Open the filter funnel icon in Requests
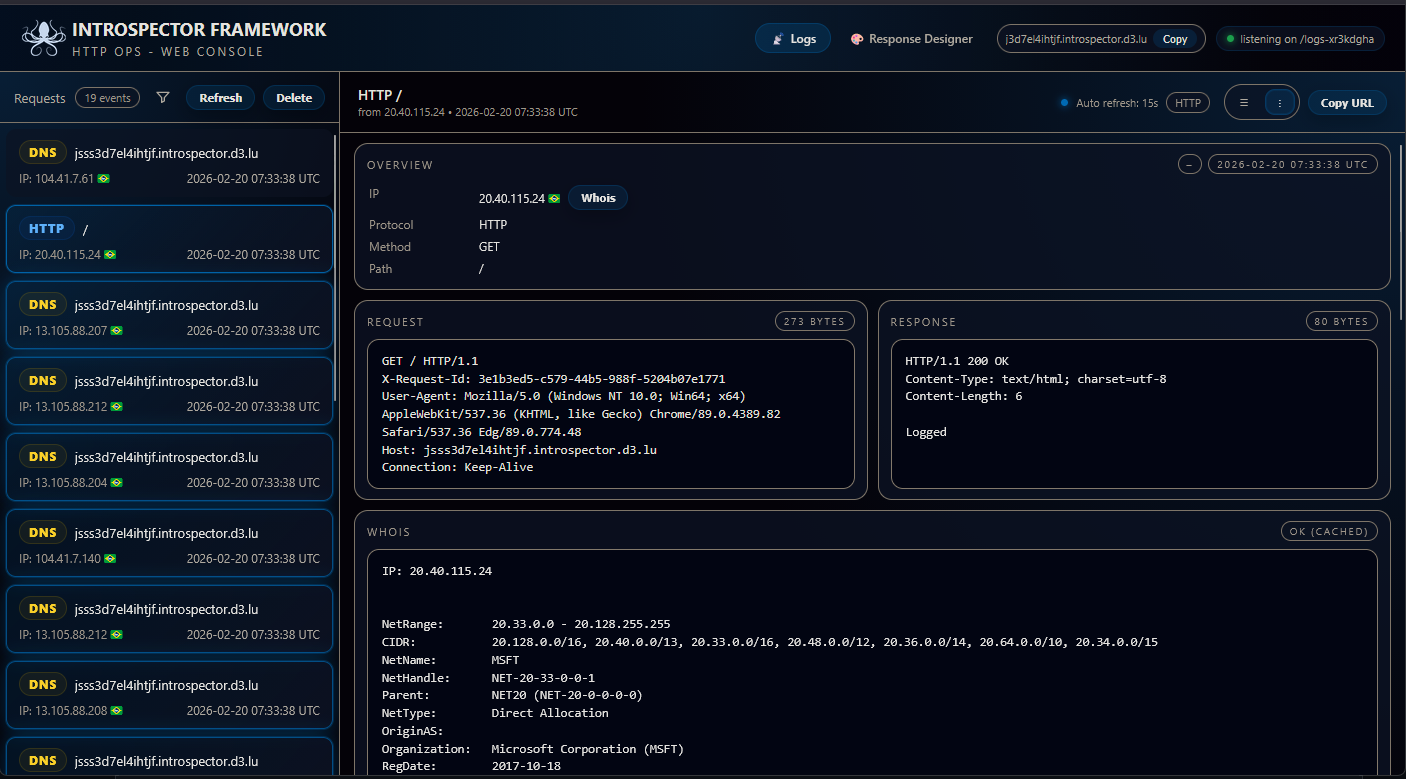 click(163, 98)
